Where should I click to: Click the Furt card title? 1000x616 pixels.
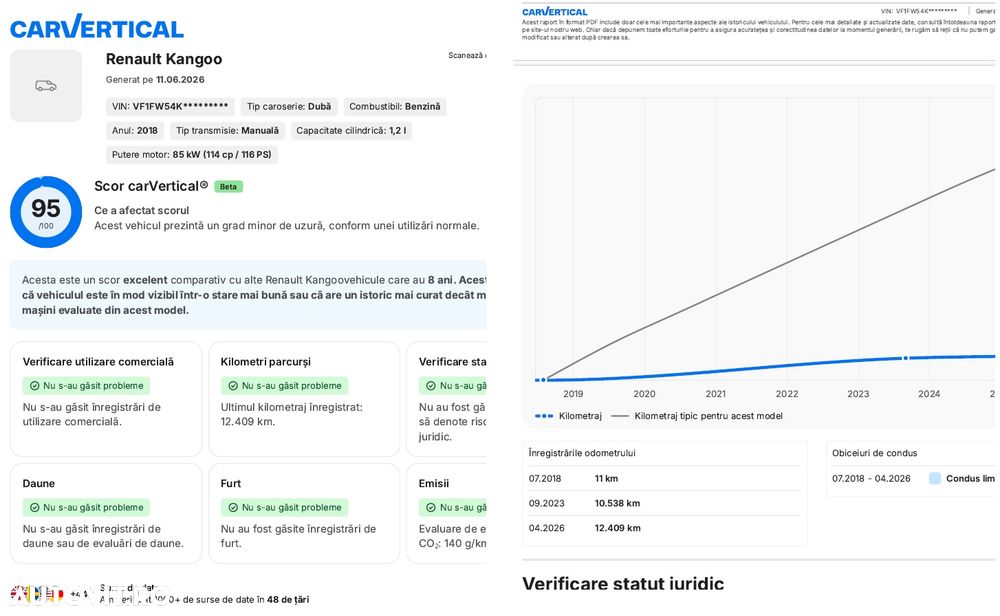coord(231,483)
